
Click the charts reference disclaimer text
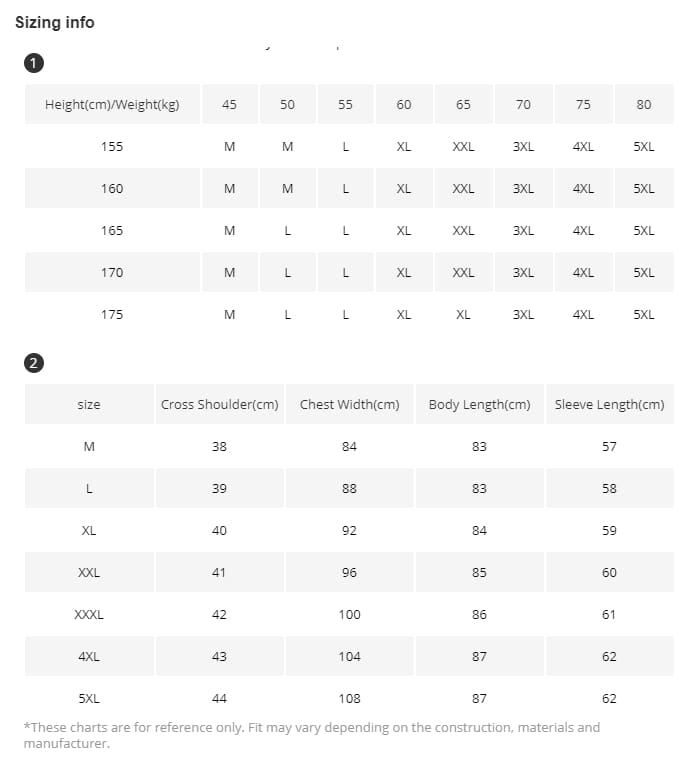tap(311, 735)
